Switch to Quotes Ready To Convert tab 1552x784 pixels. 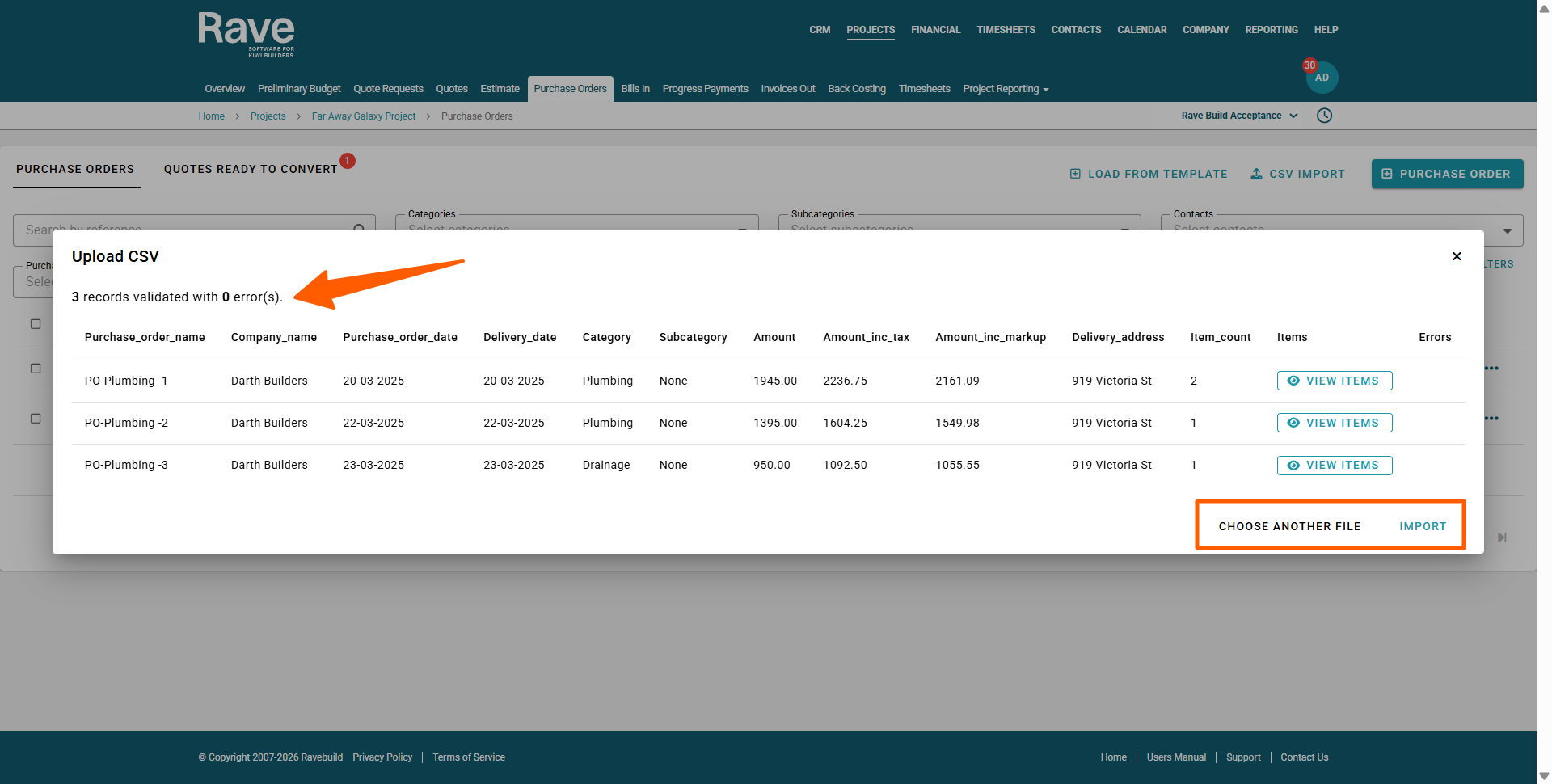click(x=251, y=169)
